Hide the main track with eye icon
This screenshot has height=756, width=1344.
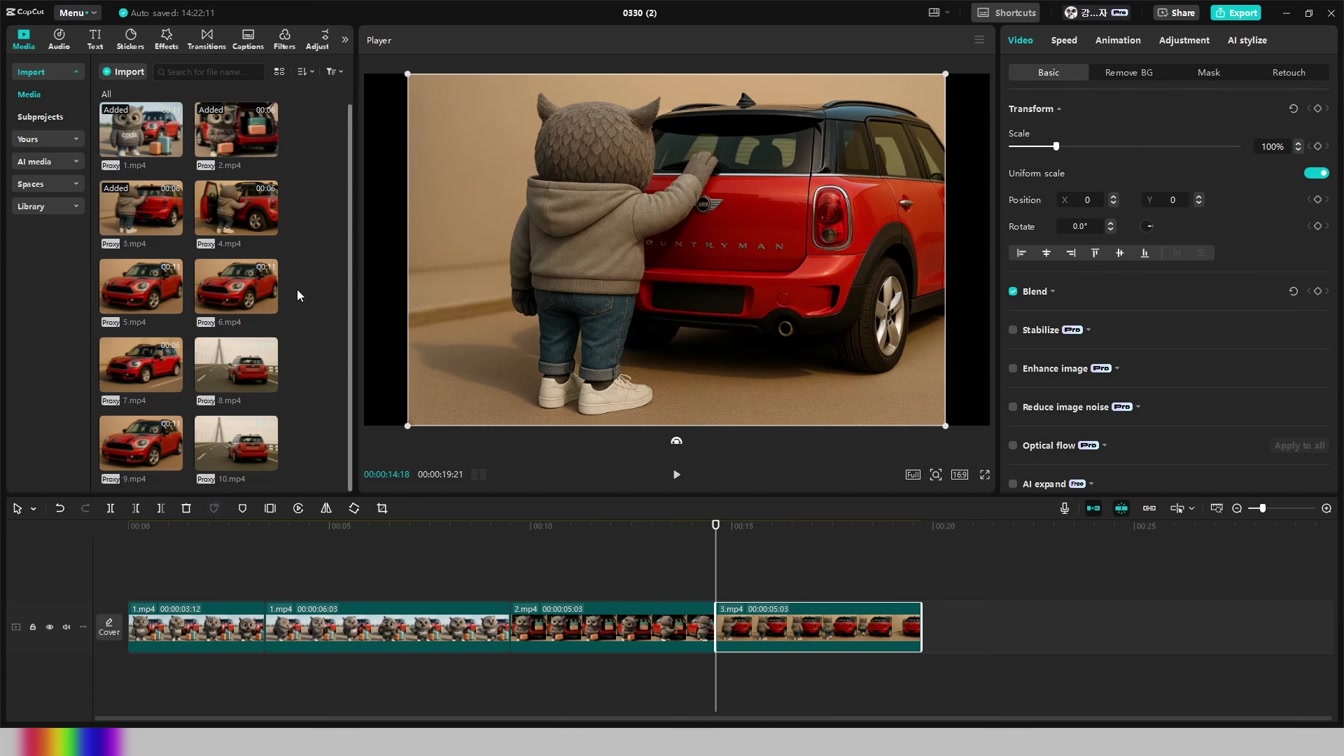[x=49, y=627]
